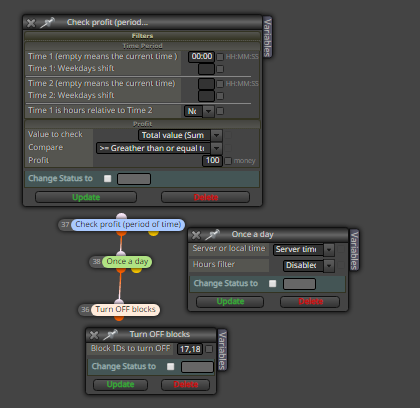Collapse the Filters section header
420x408 pixels.
[x=142, y=36]
